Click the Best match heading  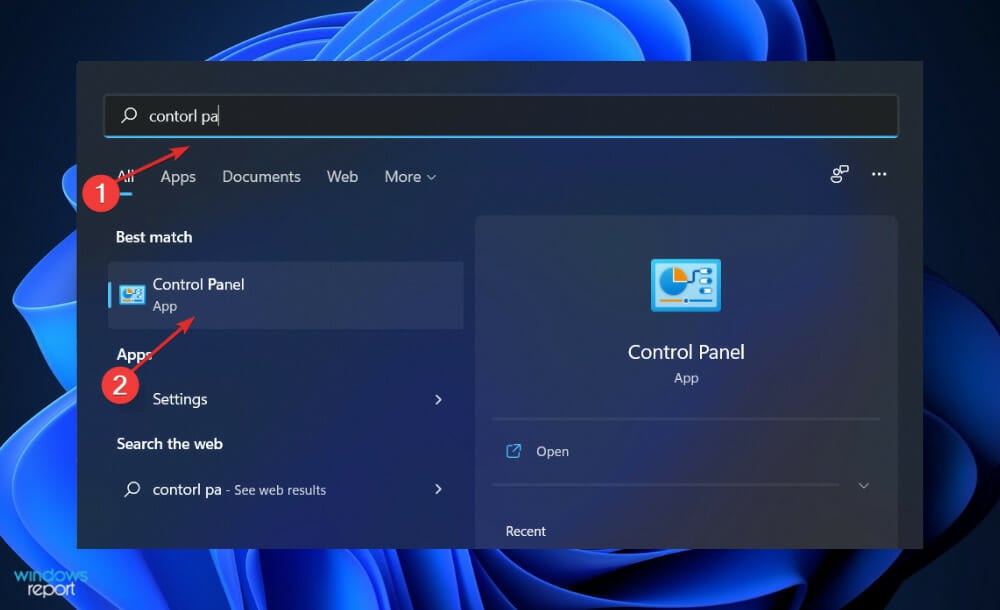[x=154, y=237]
